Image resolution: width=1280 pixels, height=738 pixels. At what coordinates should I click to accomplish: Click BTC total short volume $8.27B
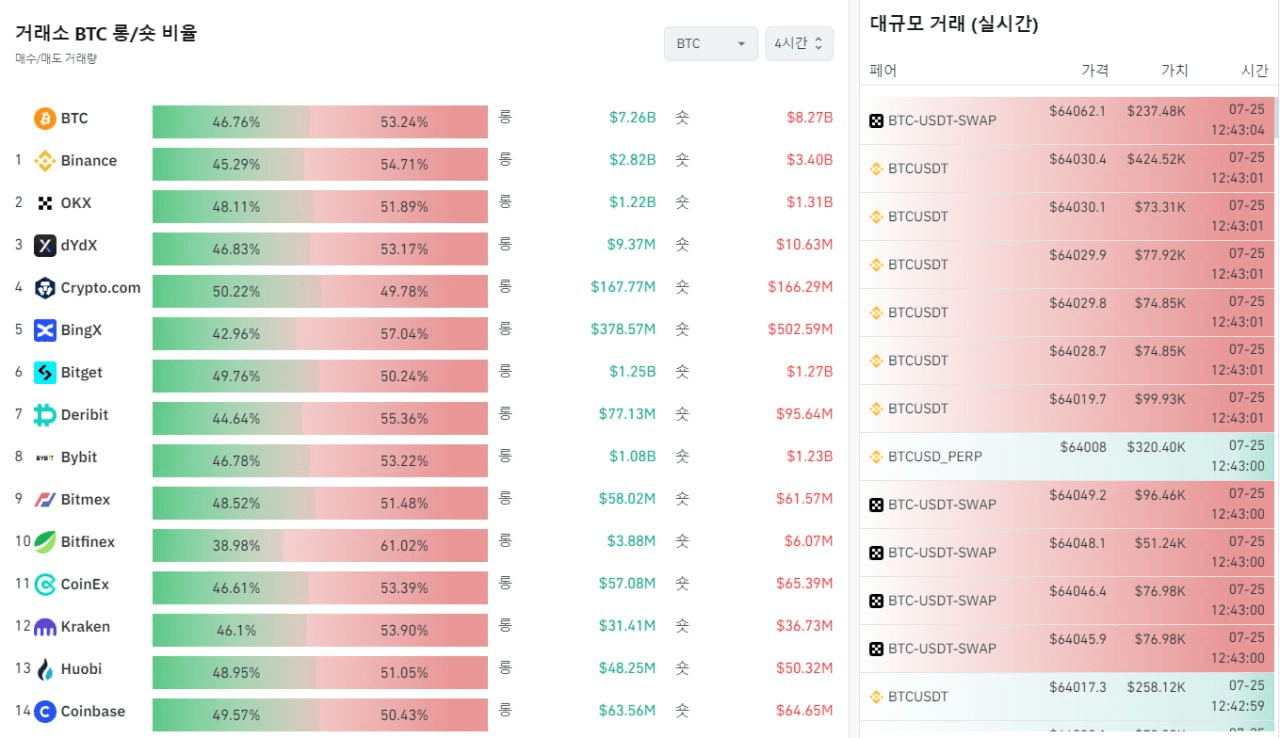[x=810, y=118]
